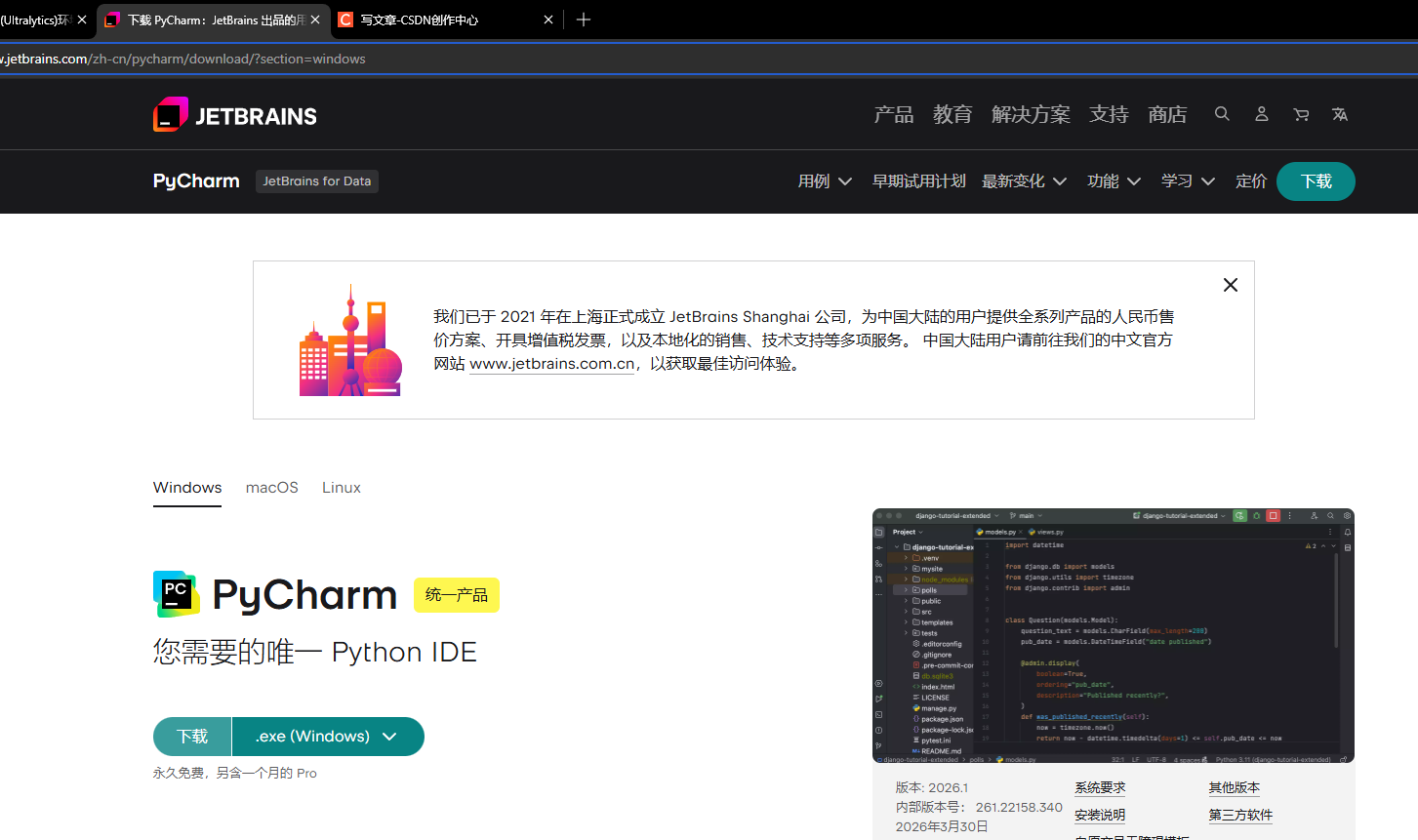Click the PyCharm title in the sub-navbar
The image size is (1418, 840).
click(x=196, y=181)
